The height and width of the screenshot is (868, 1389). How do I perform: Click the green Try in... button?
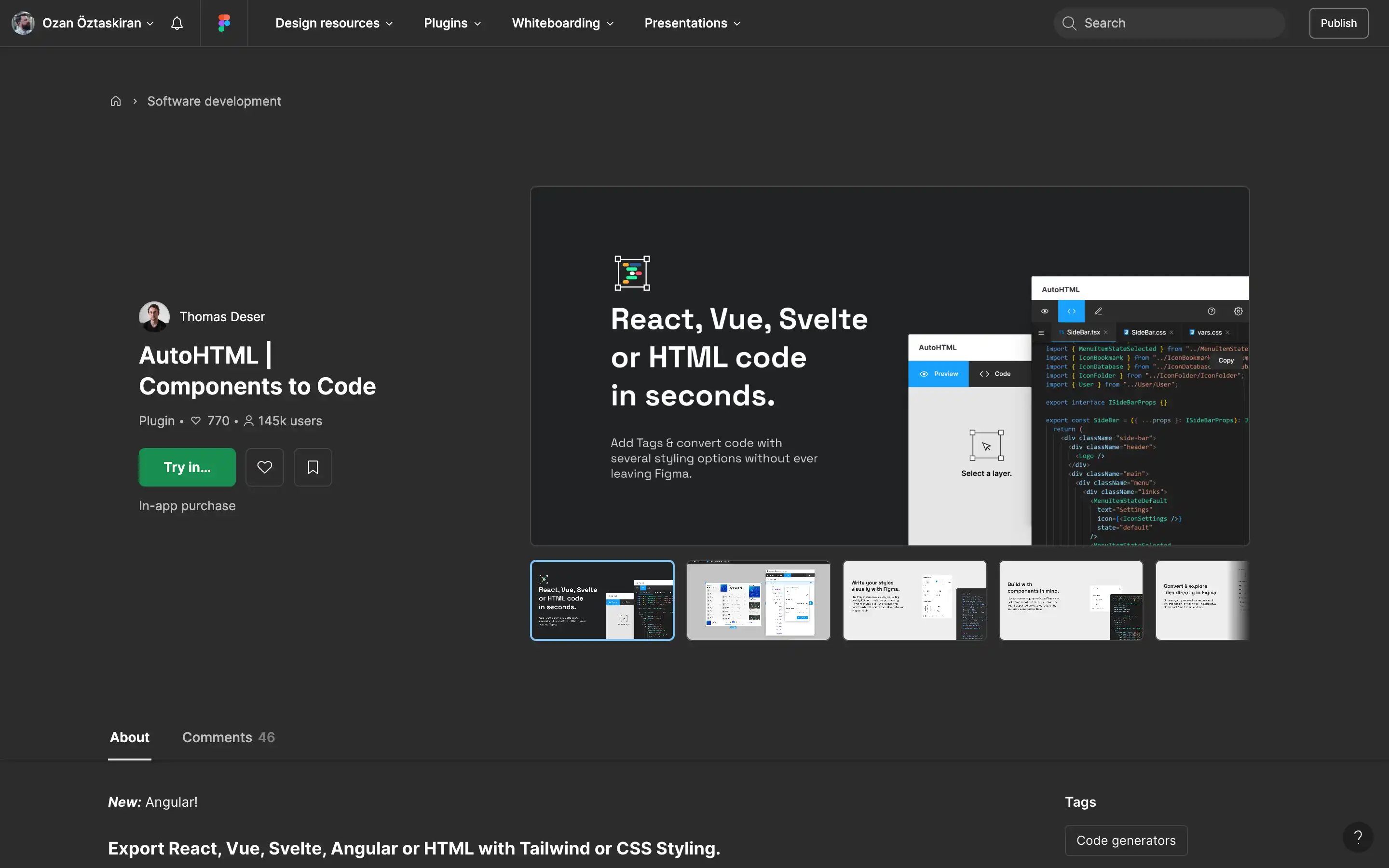pyautogui.click(x=187, y=467)
